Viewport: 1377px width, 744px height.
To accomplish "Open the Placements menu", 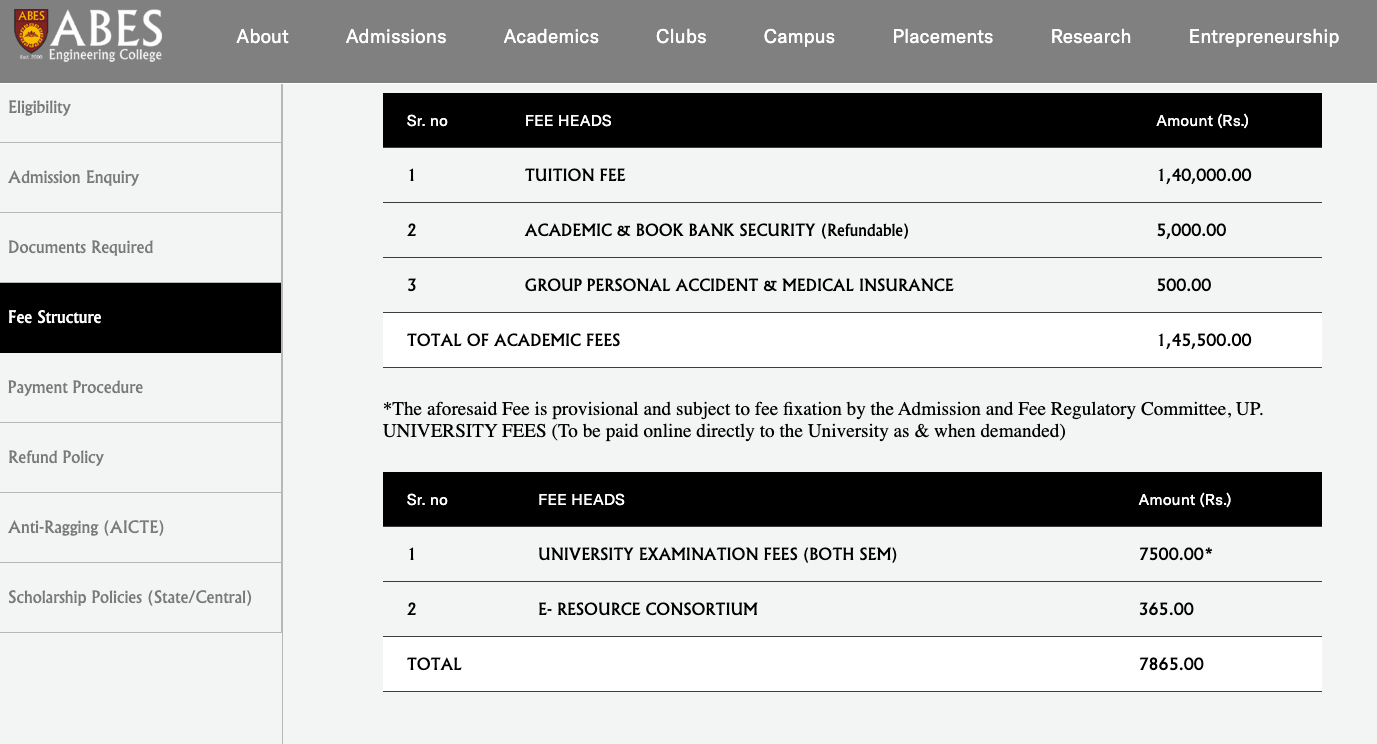I will pyautogui.click(x=941, y=36).
